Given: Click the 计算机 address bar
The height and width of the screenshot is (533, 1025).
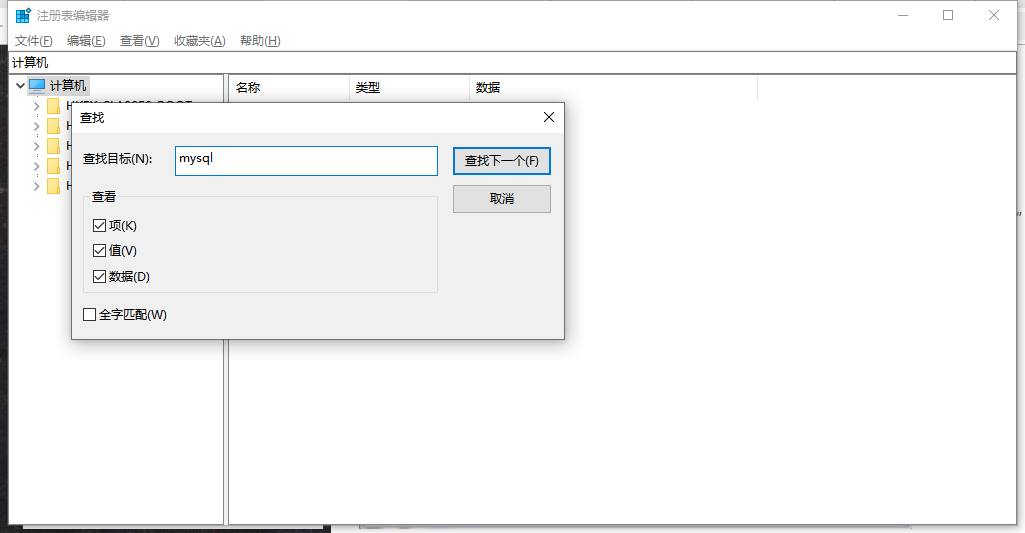Looking at the screenshot, I should (x=512, y=63).
